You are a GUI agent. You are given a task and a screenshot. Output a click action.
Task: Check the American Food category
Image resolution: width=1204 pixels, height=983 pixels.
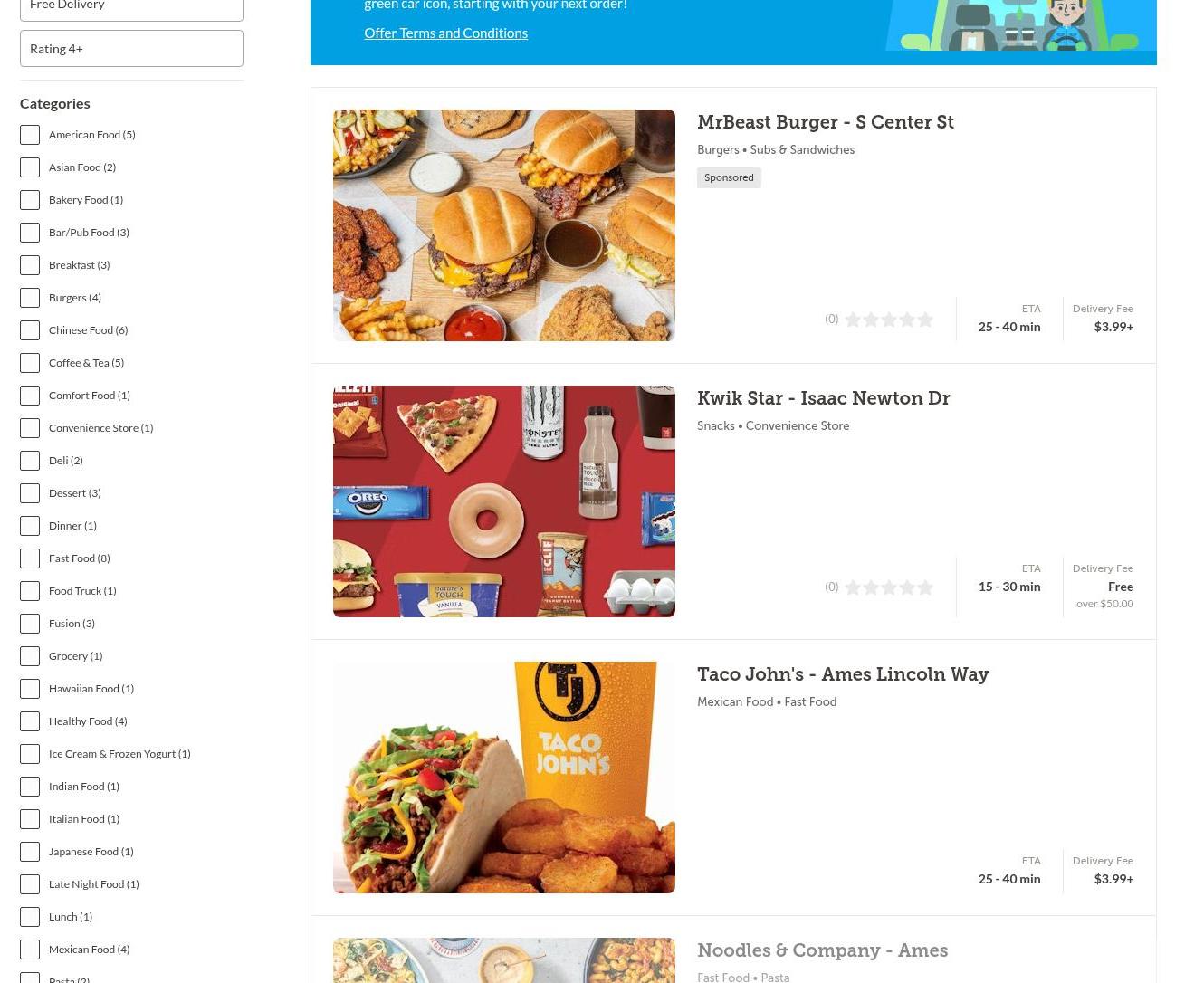tap(30, 135)
